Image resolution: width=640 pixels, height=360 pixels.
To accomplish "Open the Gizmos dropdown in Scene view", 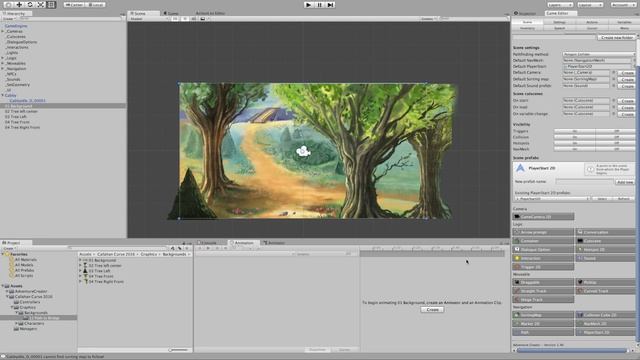I will 429,19.
